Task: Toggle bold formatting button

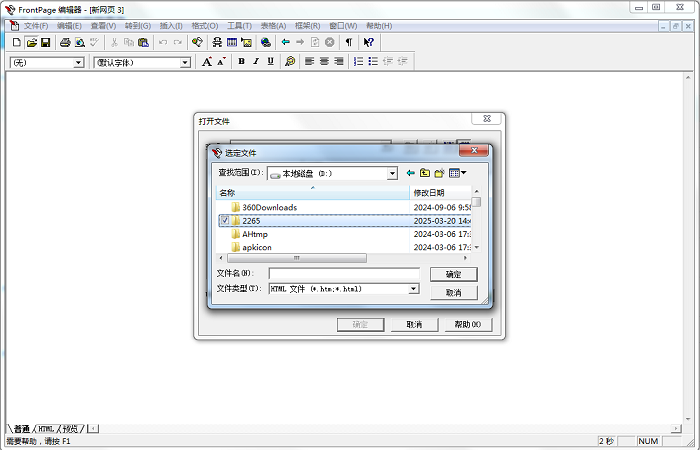Action: click(x=241, y=61)
